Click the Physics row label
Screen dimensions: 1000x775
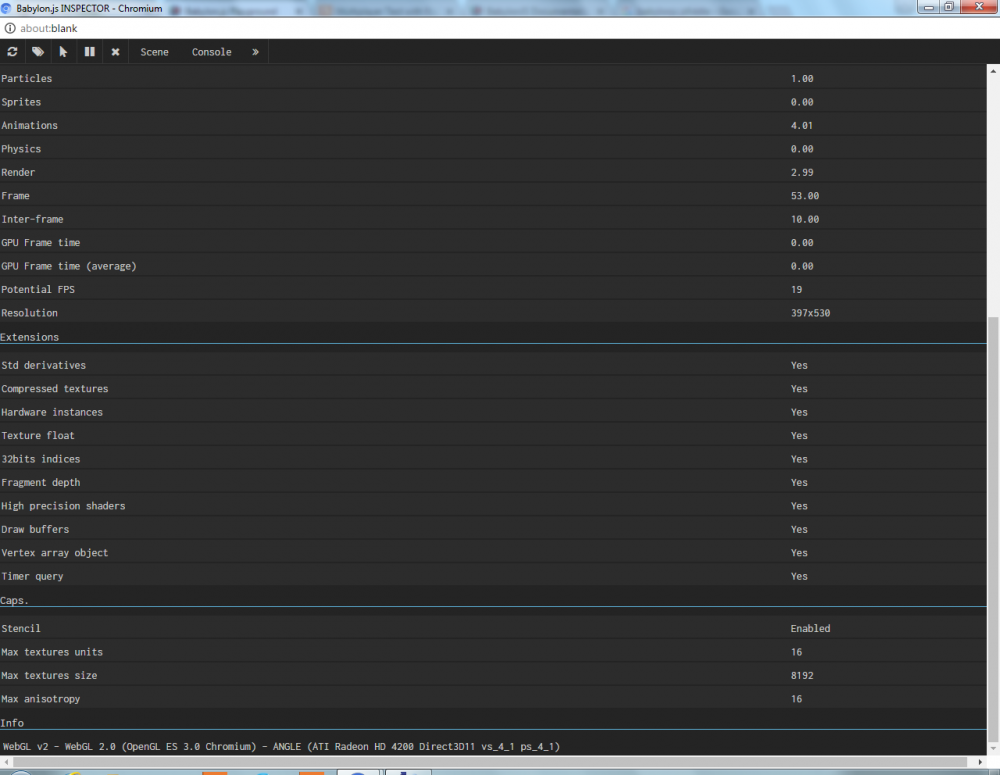[21, 149]
